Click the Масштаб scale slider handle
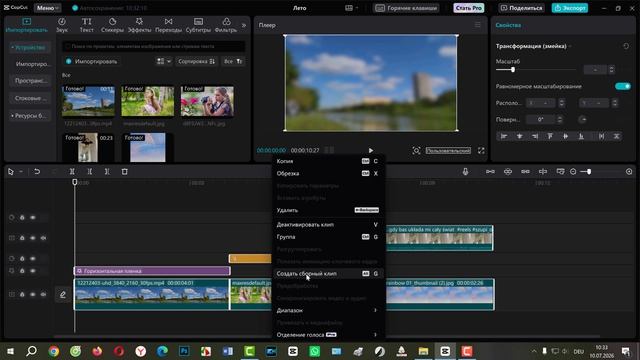This screenshot has height=360, width=640. click(513, 70)
